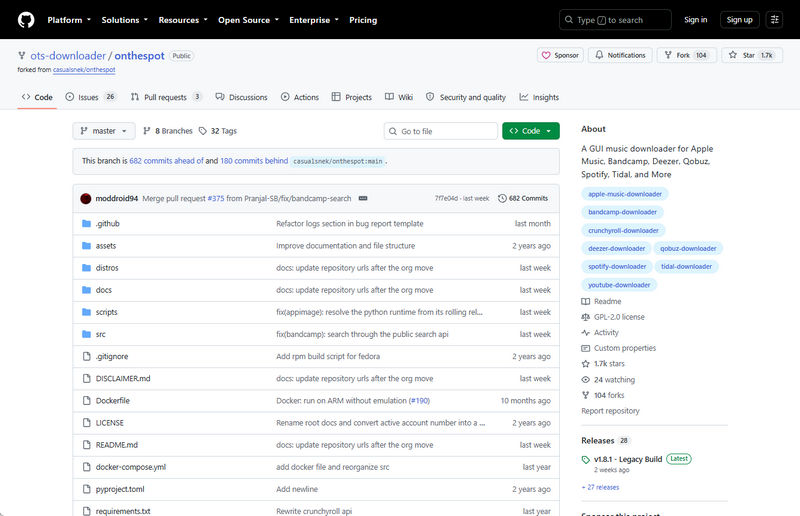Viewport: 800px width, 516px height.
Task: Focus the search box in the header
Action: coord(615,20)
